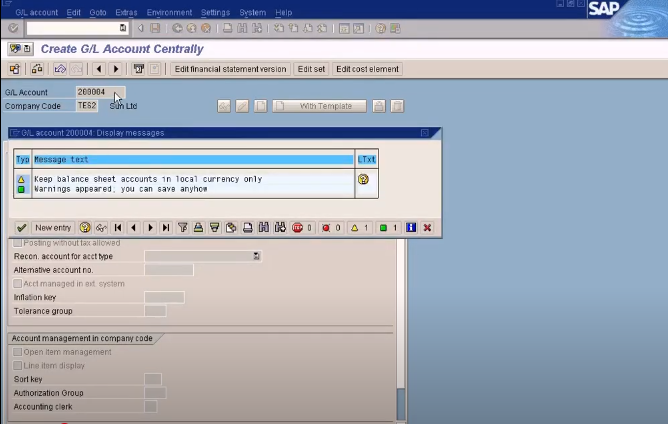Jump to first message page icon

pos(118,228)
